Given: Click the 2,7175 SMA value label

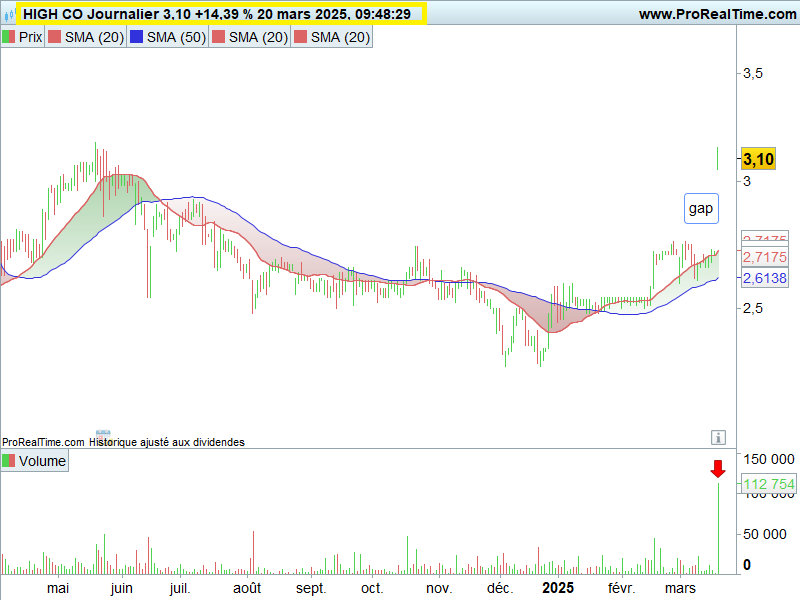Looking at the screenshot, I should coord(764,257).
